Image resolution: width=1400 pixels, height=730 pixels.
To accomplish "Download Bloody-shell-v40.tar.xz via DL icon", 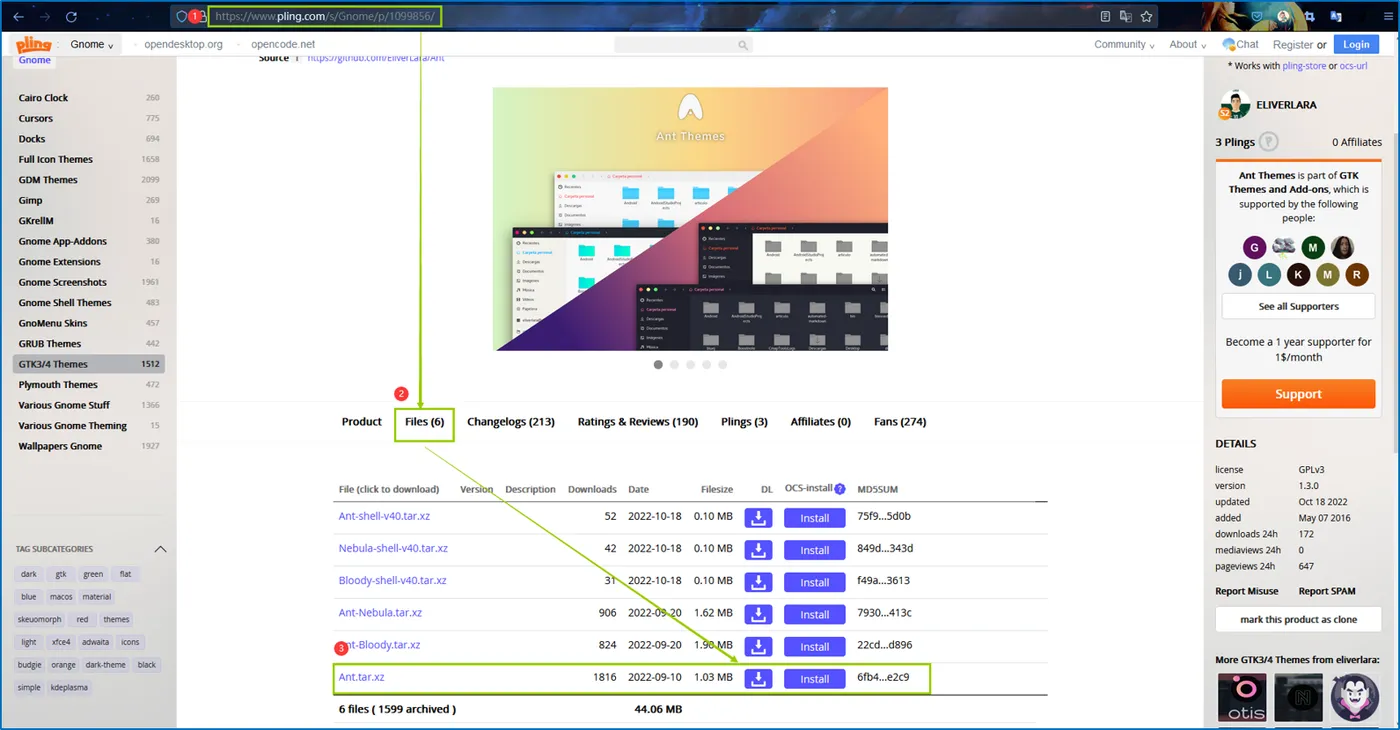I will (x=759, y=582).
